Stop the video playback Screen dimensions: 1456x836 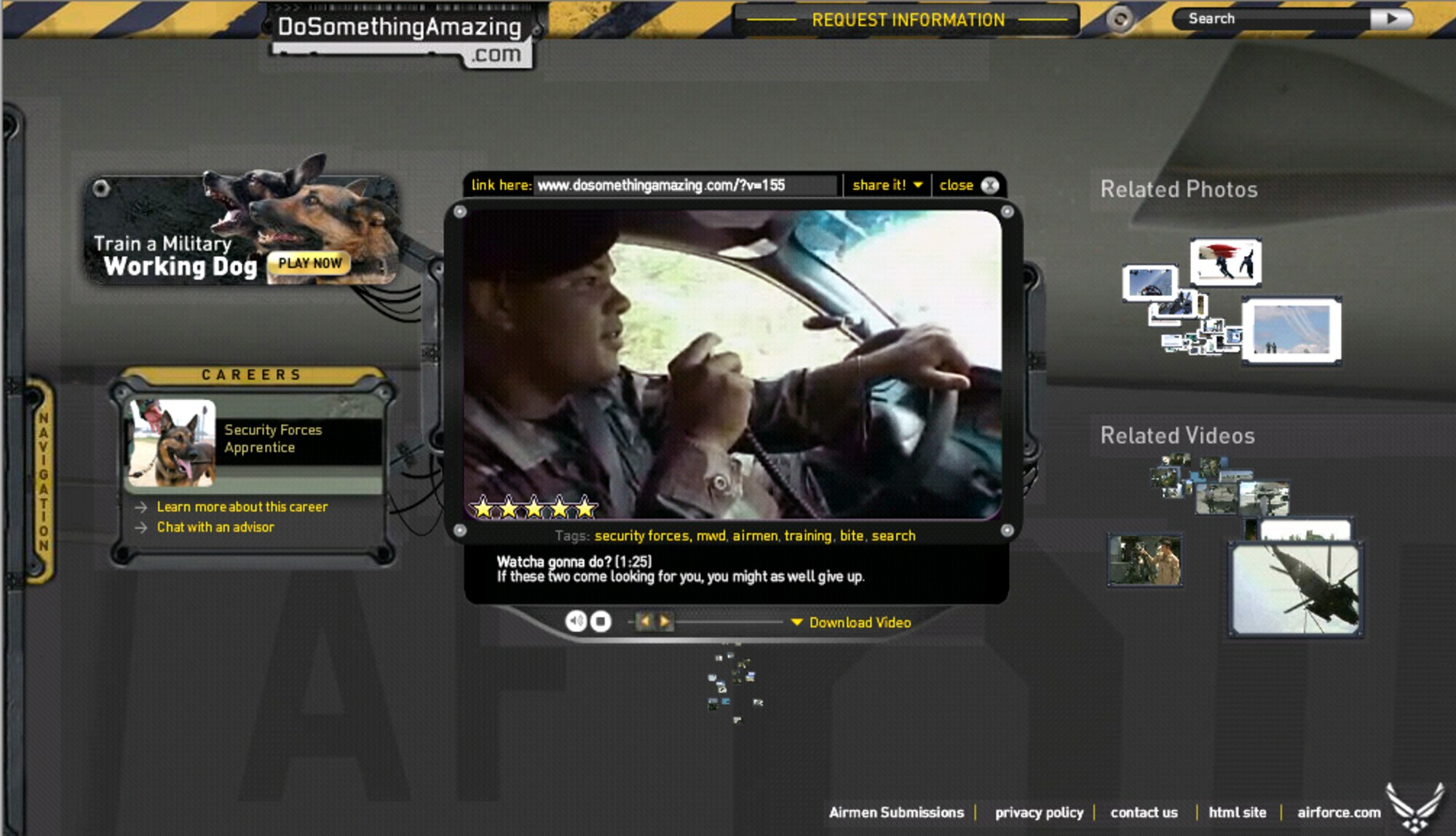click(601, 621)
